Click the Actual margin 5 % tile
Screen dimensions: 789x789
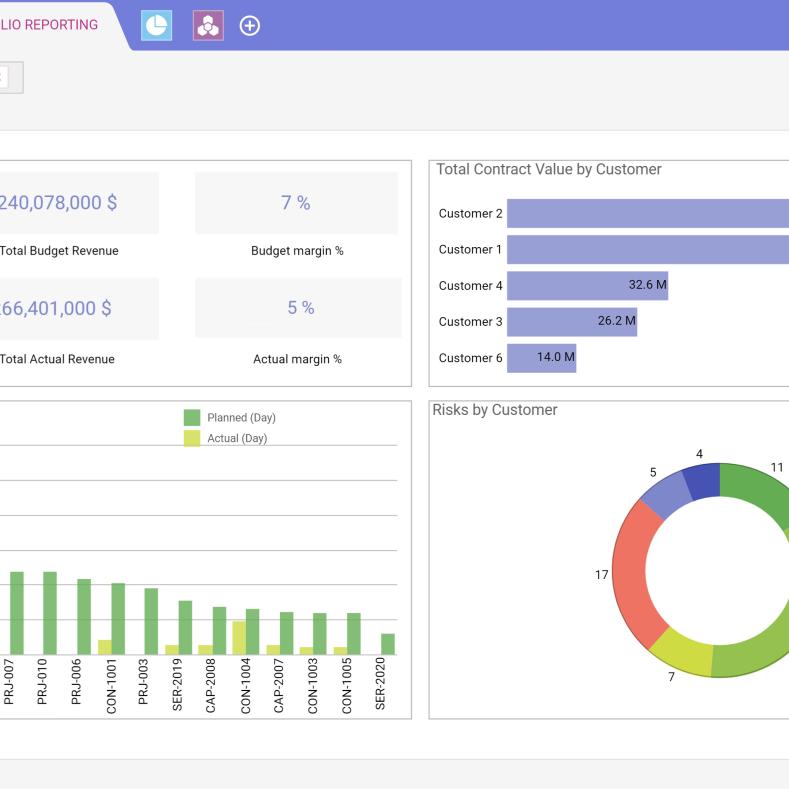pyautogui.click(x=298, y=308)
